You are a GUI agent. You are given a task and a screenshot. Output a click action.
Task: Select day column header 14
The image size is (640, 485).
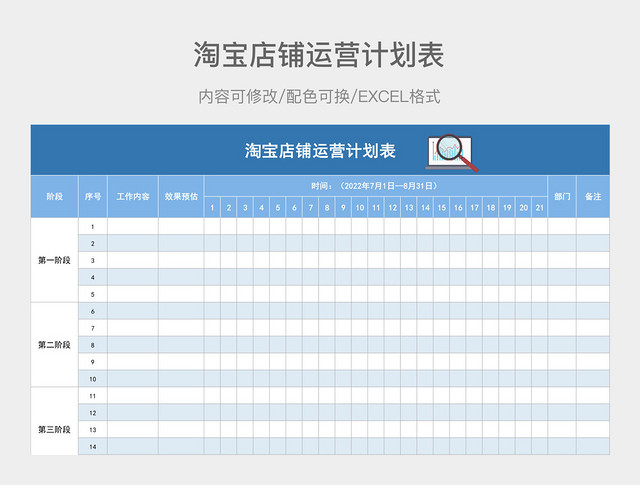[425, 207]
